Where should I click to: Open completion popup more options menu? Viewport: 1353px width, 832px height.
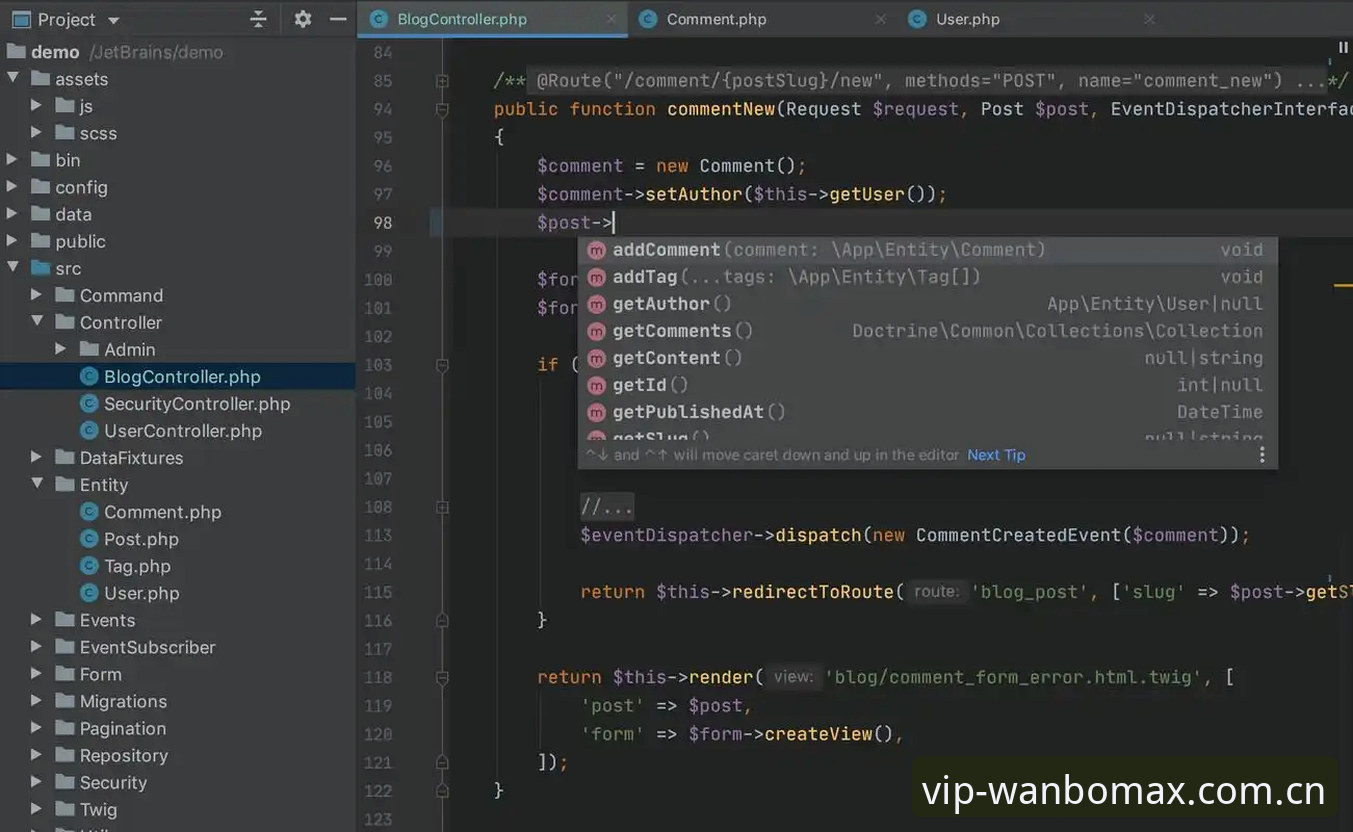[1262, 455]
